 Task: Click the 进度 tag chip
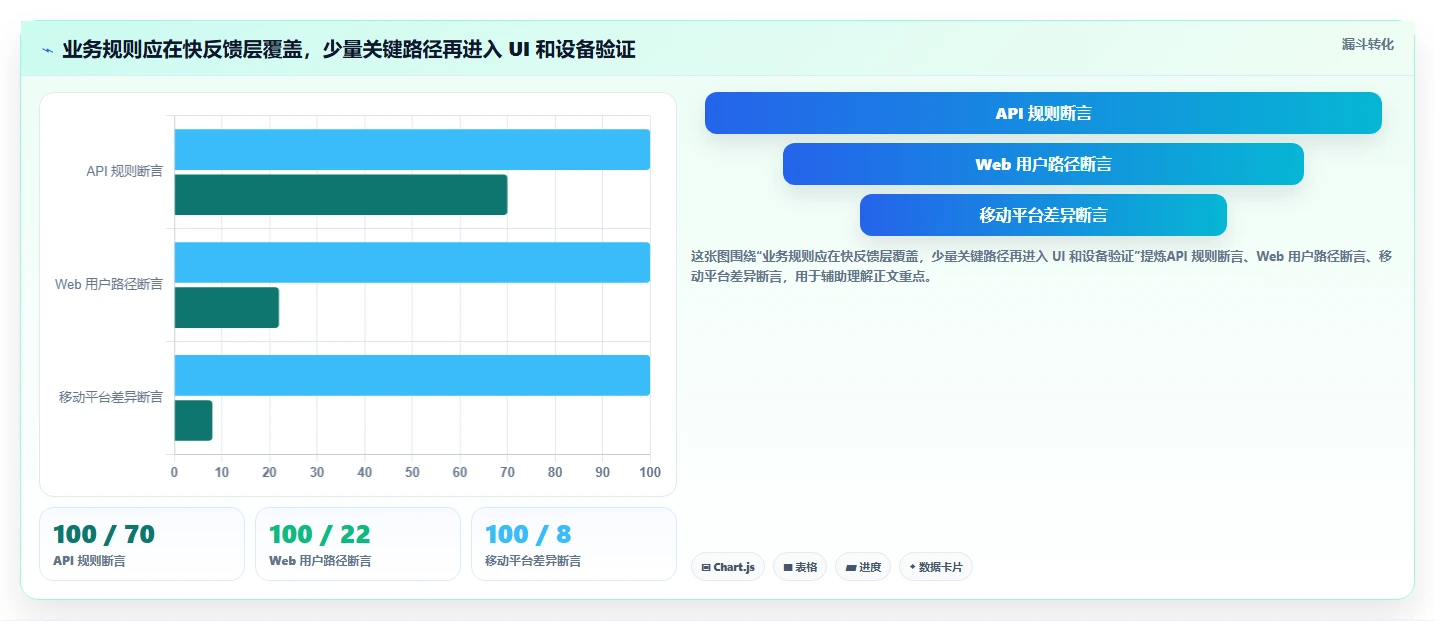(x=863, y=567)
